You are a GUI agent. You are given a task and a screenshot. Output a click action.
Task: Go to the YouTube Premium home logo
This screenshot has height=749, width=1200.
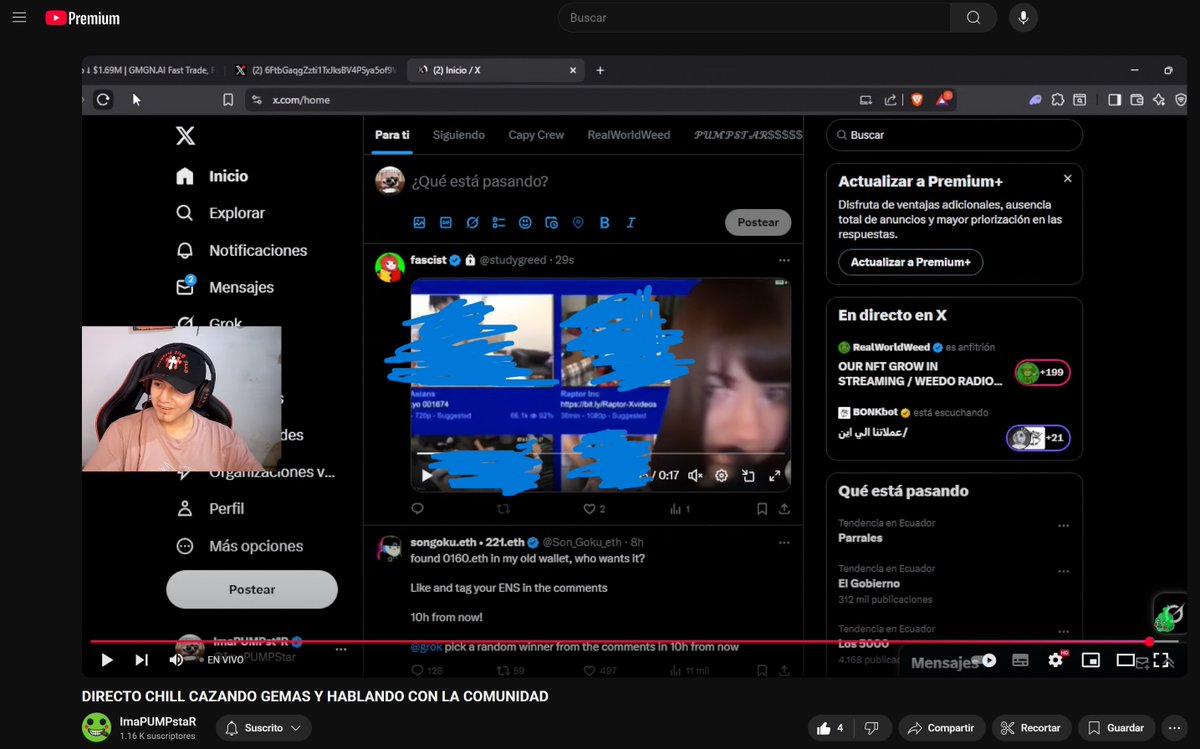click(82, 18)
